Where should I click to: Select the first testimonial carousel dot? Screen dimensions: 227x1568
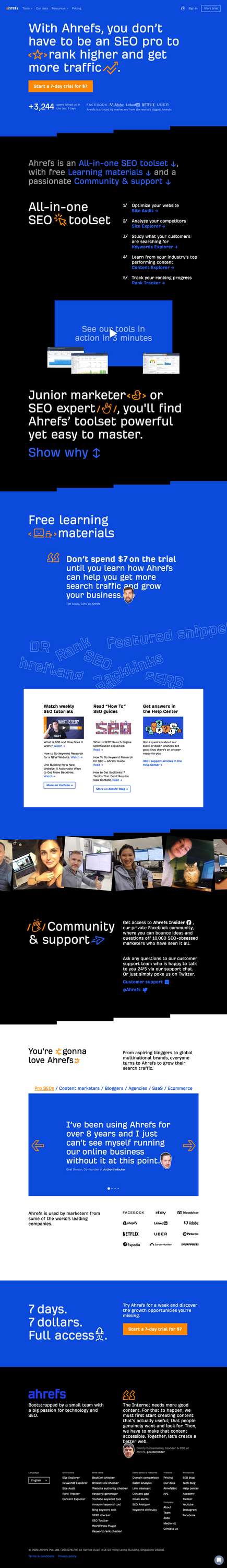point(109,1188)
